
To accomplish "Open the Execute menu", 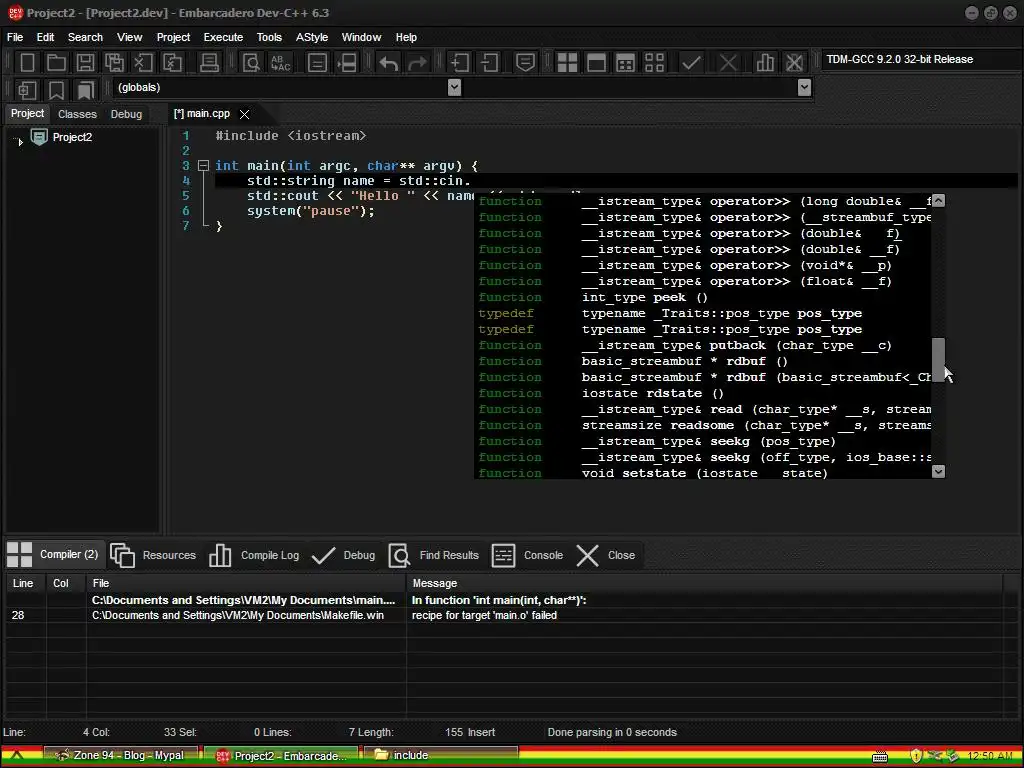I will (x=223, y=37).
